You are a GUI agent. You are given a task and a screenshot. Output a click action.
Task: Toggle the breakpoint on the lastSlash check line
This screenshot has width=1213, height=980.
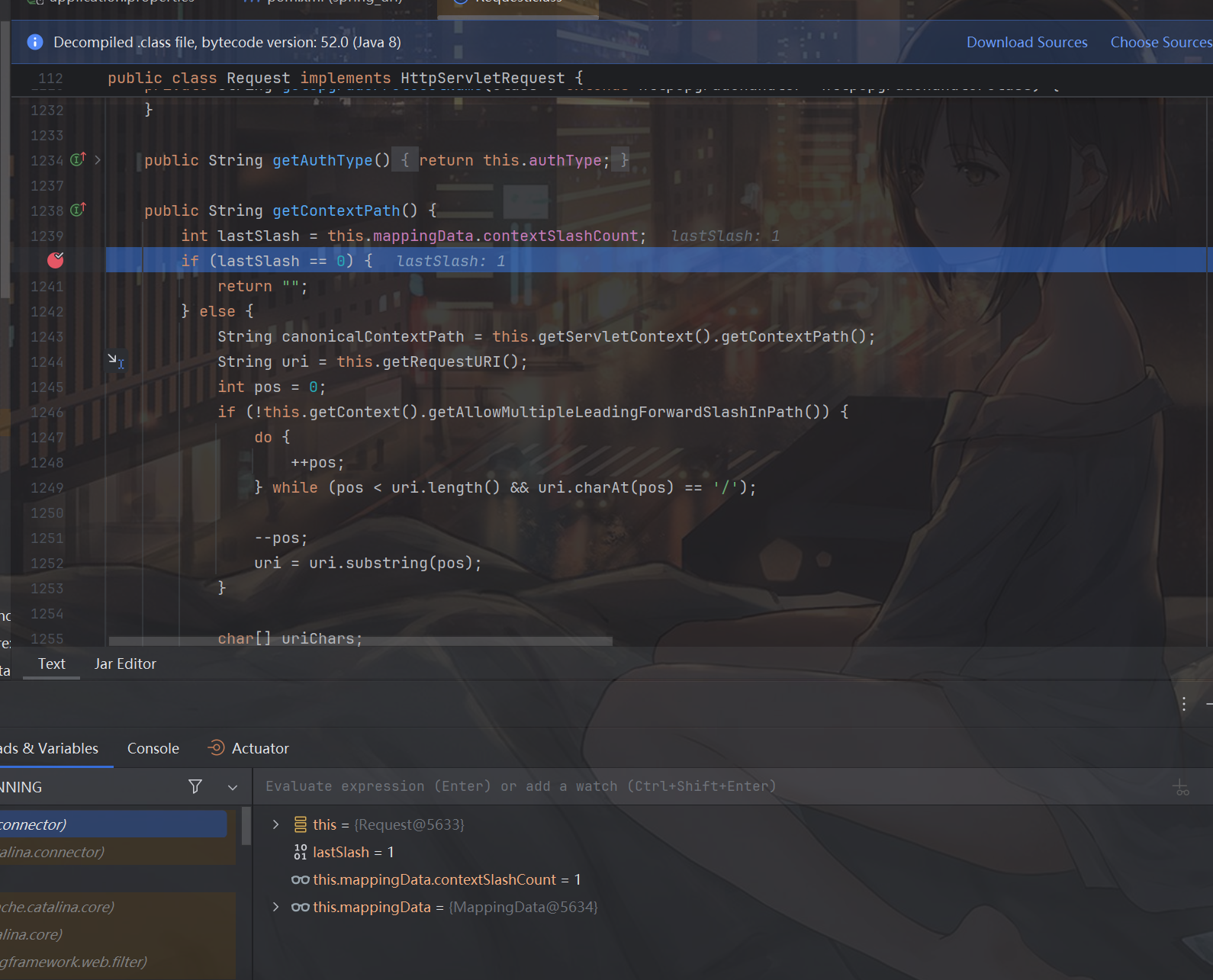click(56, 261)
